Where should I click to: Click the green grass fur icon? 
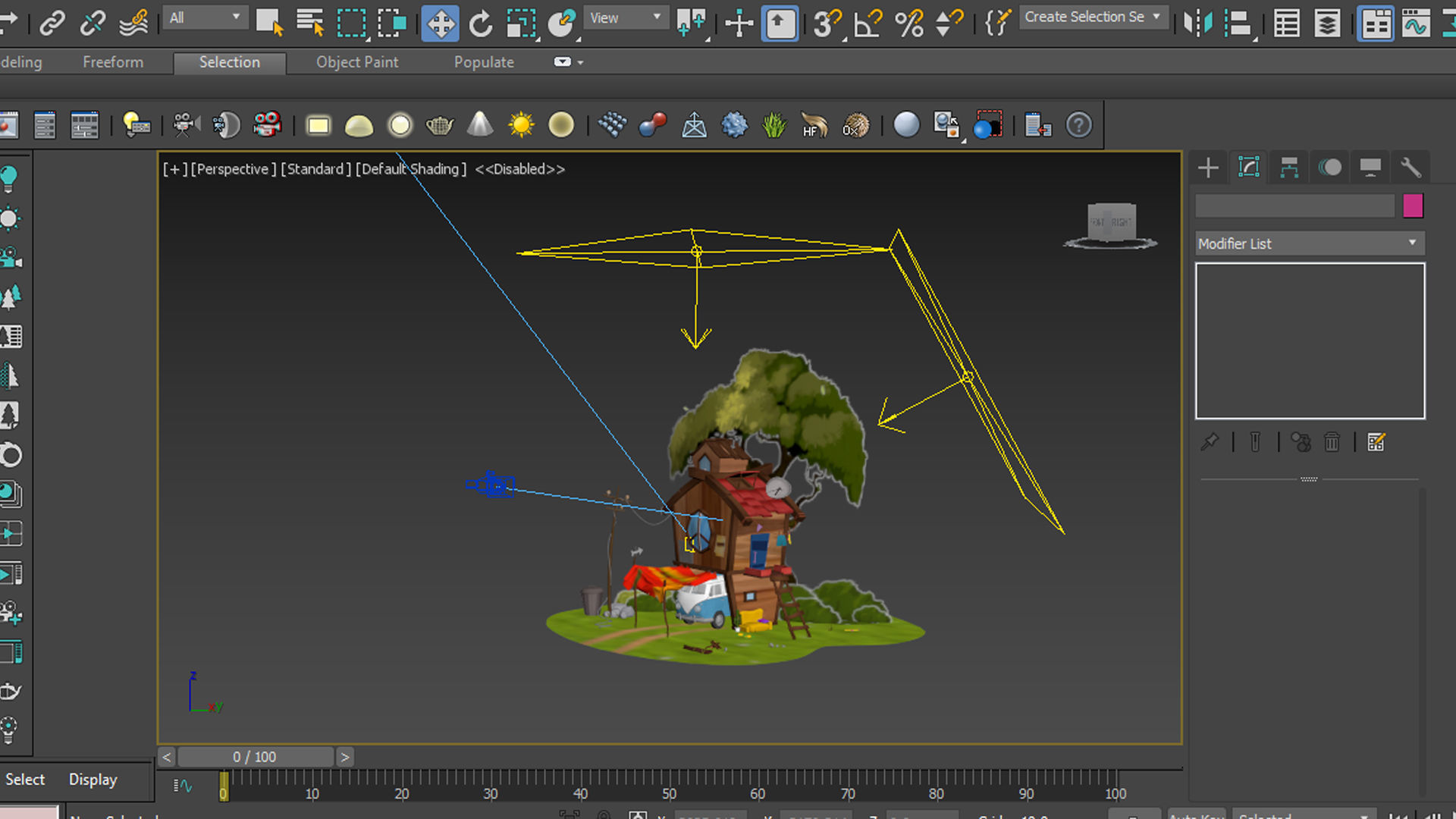point(774,124)
